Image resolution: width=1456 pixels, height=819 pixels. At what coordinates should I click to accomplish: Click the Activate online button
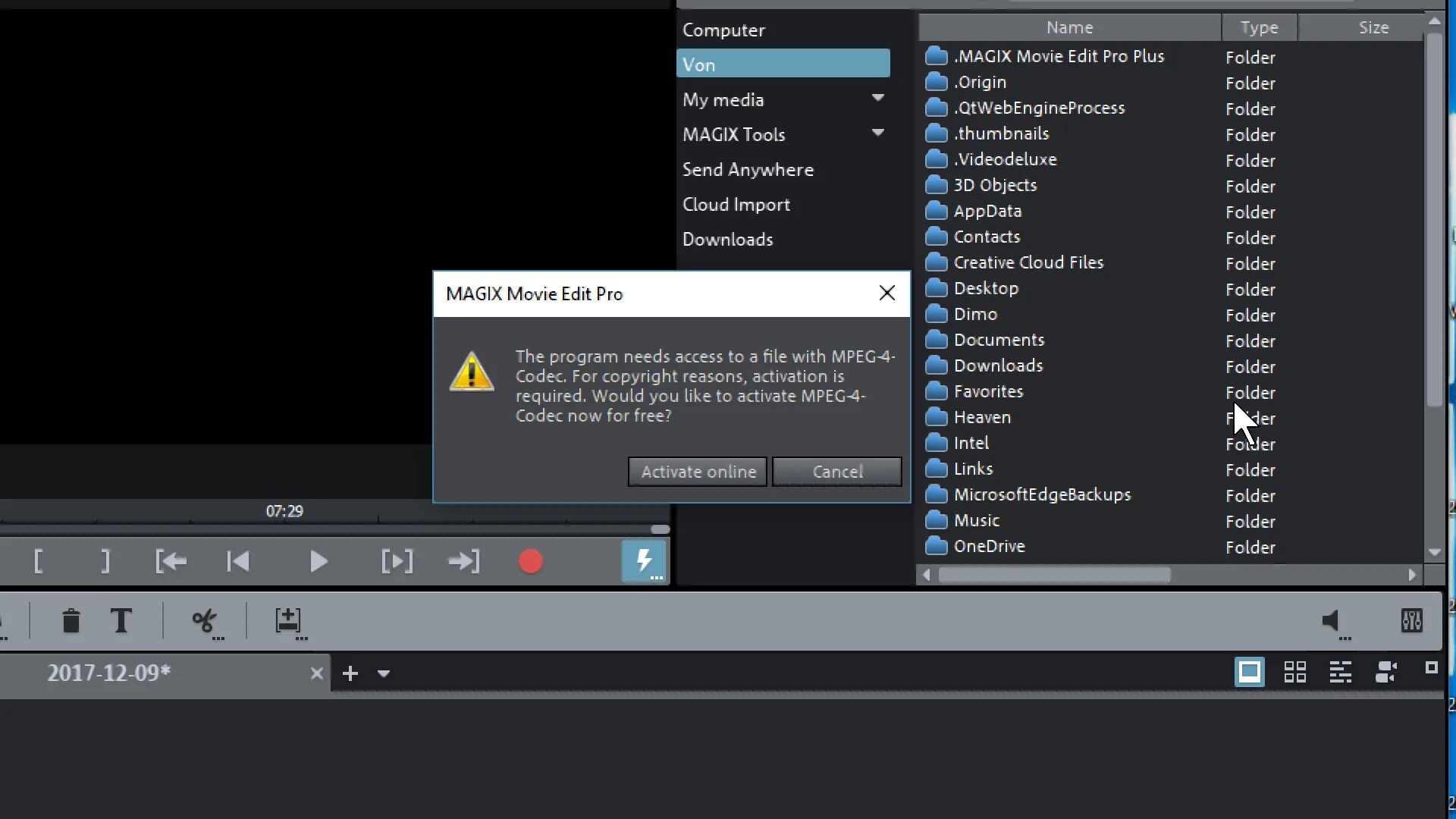[x=698, y=472]
